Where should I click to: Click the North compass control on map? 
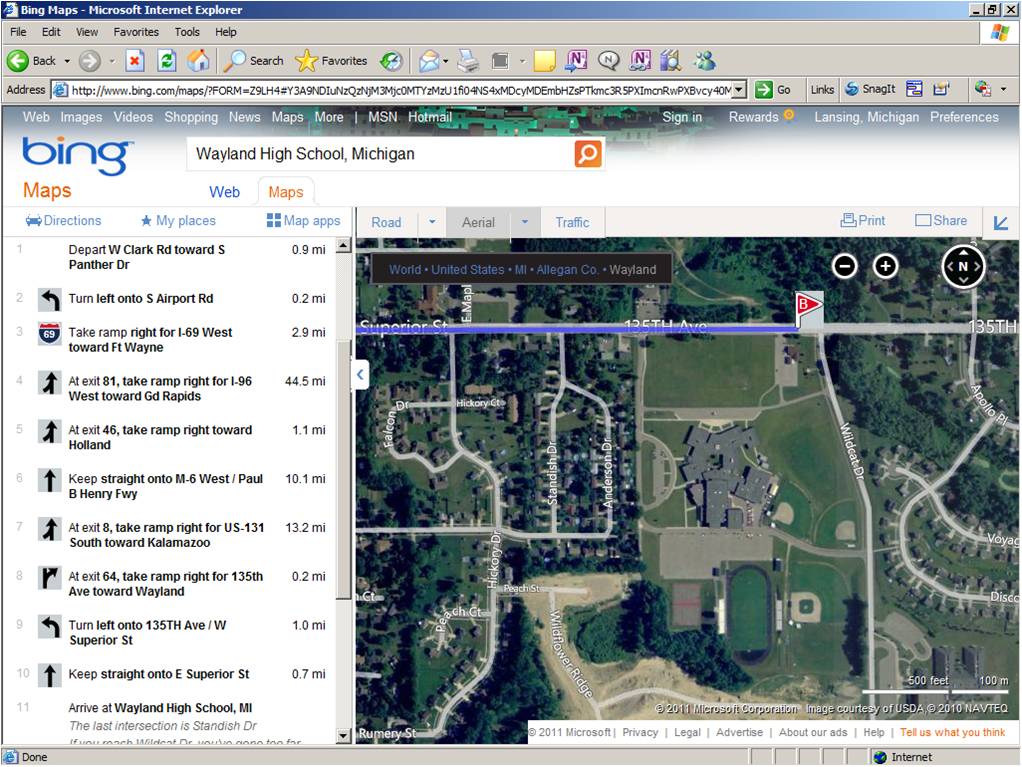pyautogui.click(x=963, y=267)
